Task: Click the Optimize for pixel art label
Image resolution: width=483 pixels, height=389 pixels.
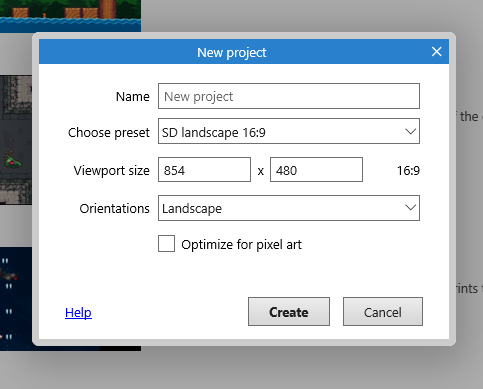Action: click(241, 245)
